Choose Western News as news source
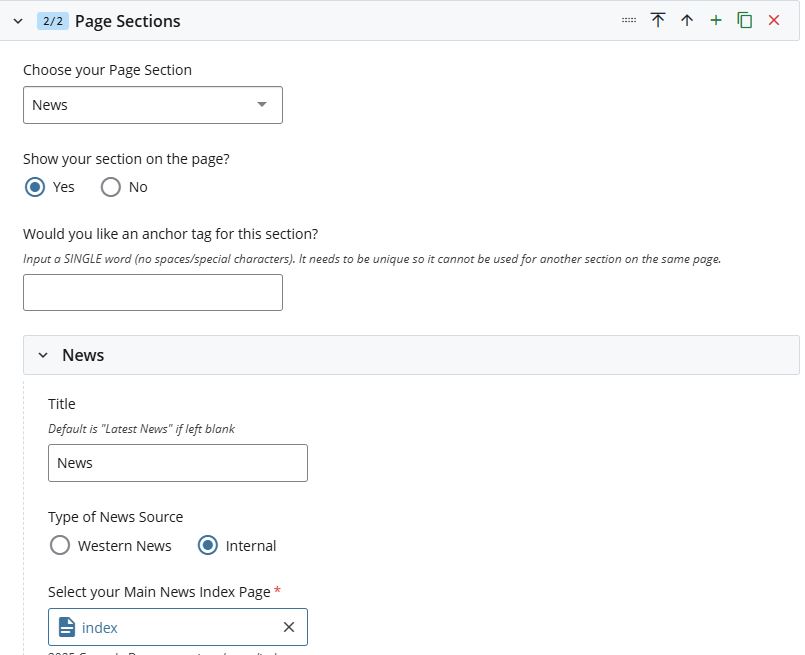 (x=61, y=545)
